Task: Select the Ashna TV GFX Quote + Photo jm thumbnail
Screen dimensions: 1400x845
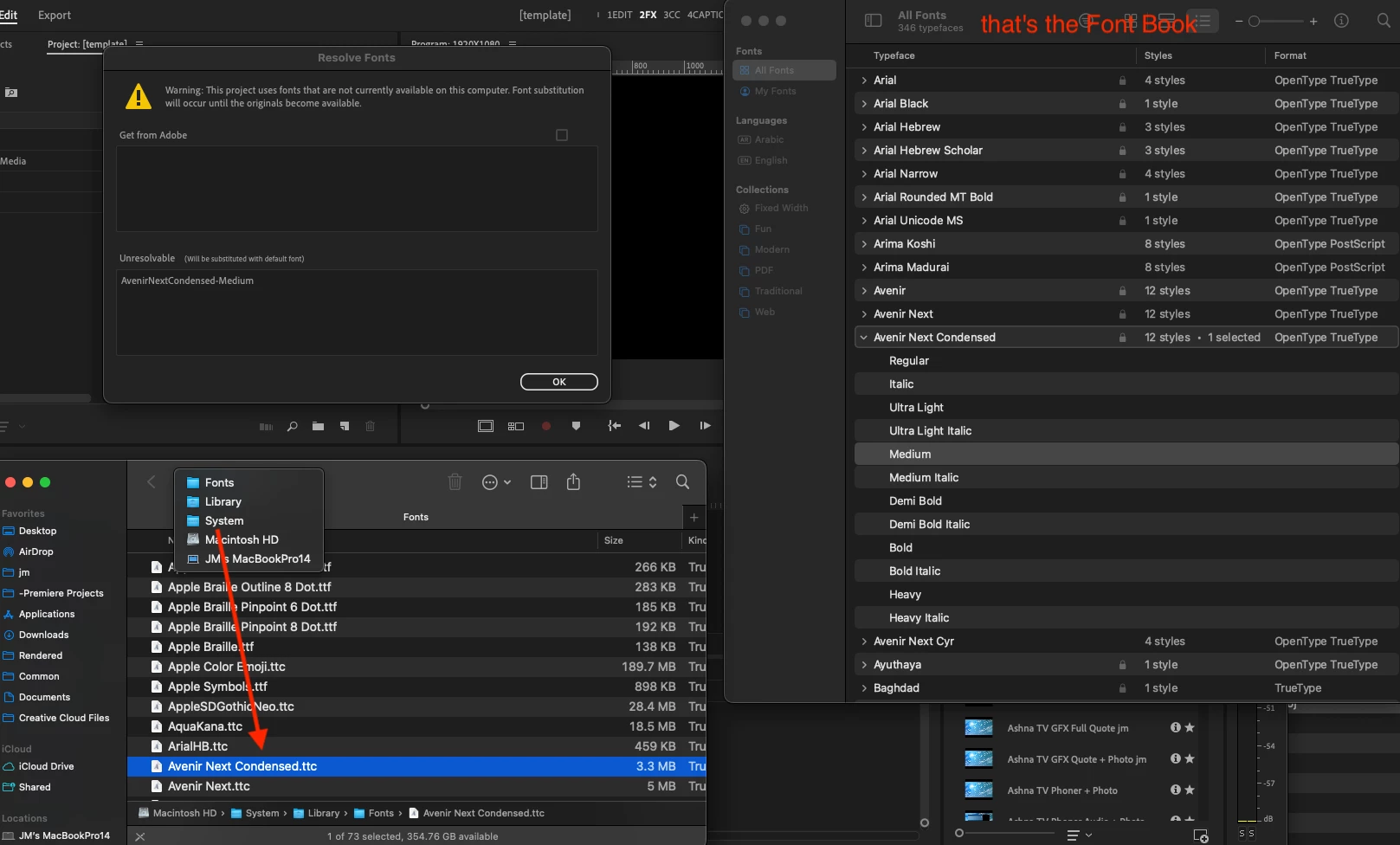Action: pyautogui.click(x=978, y=759)
